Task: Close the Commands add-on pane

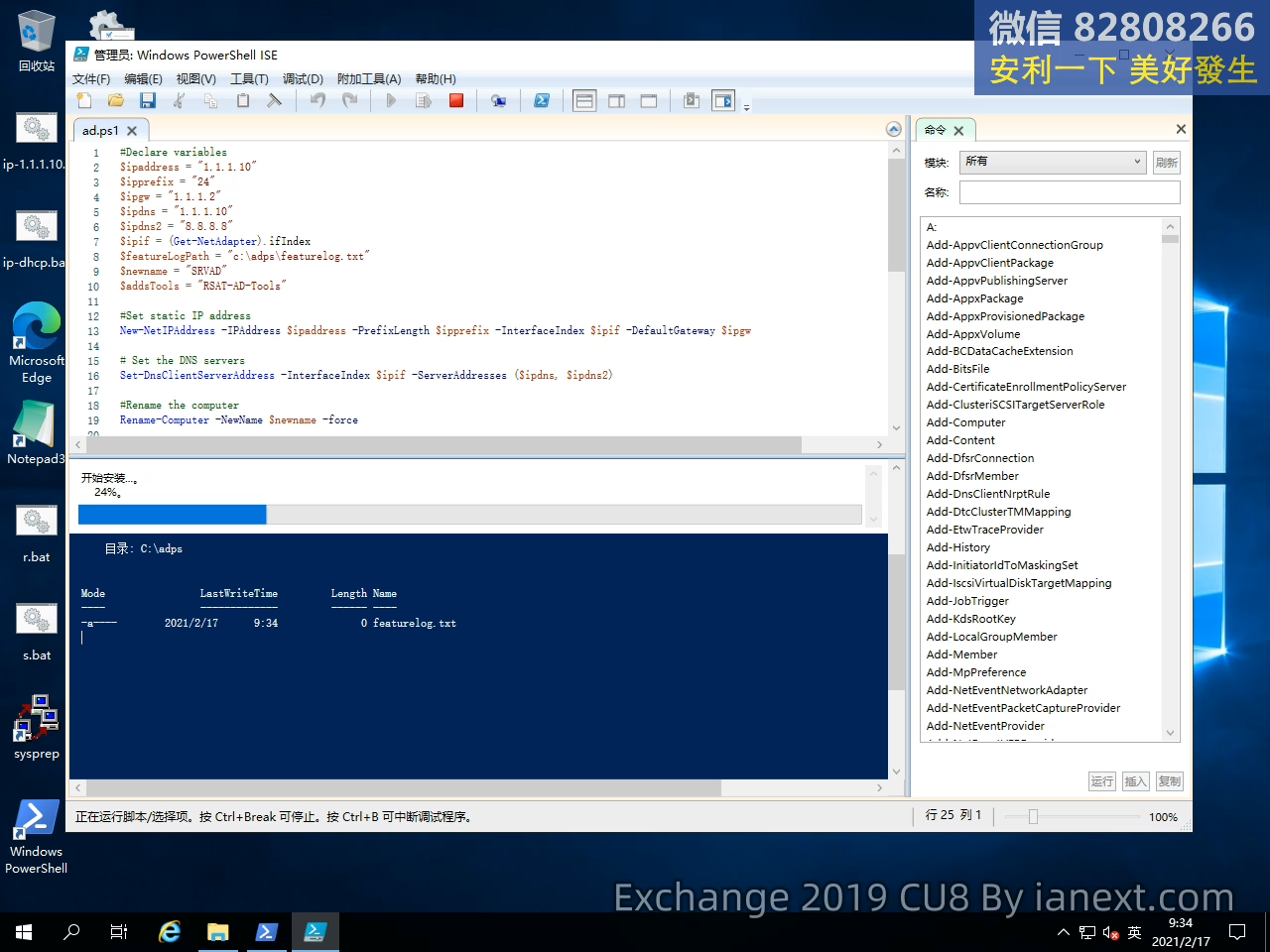Action: pyautogui.click(x=1181, y=129)
